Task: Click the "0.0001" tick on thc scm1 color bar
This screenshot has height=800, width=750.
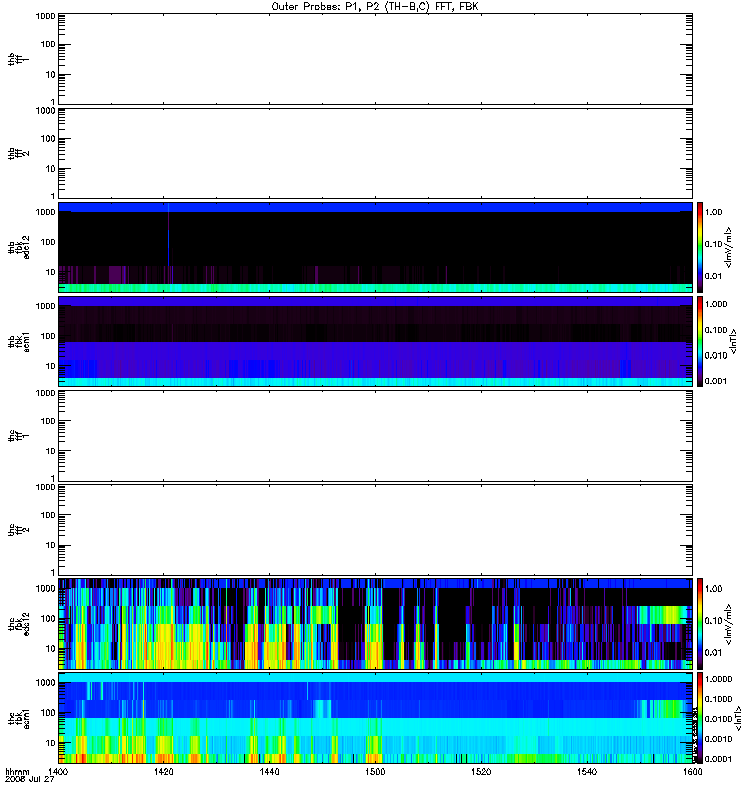Action: pos(718,759)
